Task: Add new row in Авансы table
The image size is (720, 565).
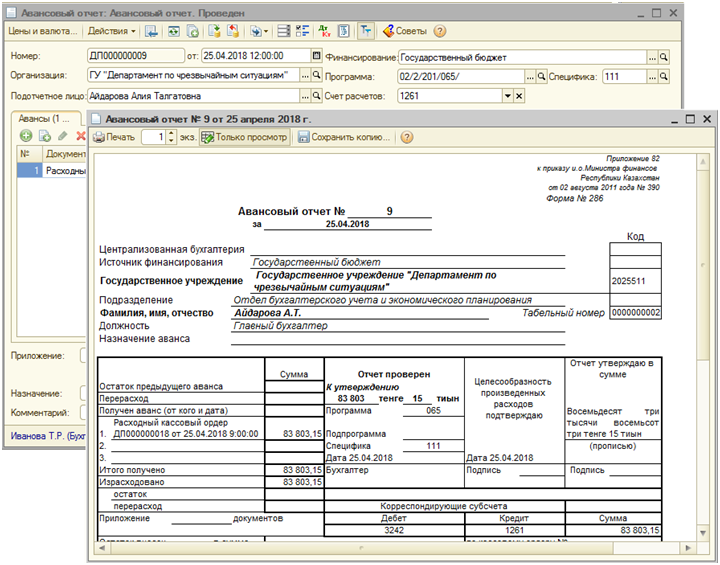Action: (27, 135)
